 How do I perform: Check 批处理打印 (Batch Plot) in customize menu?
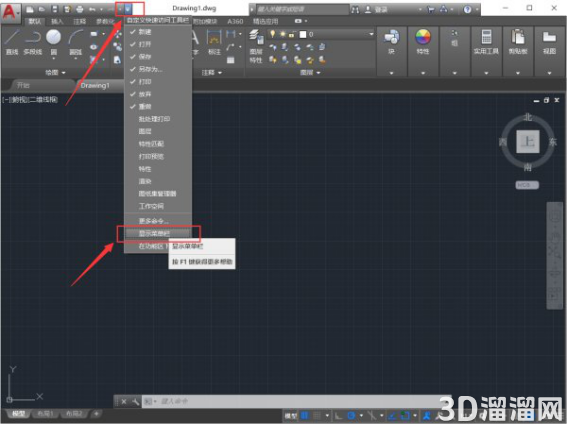tap(158, 119)
